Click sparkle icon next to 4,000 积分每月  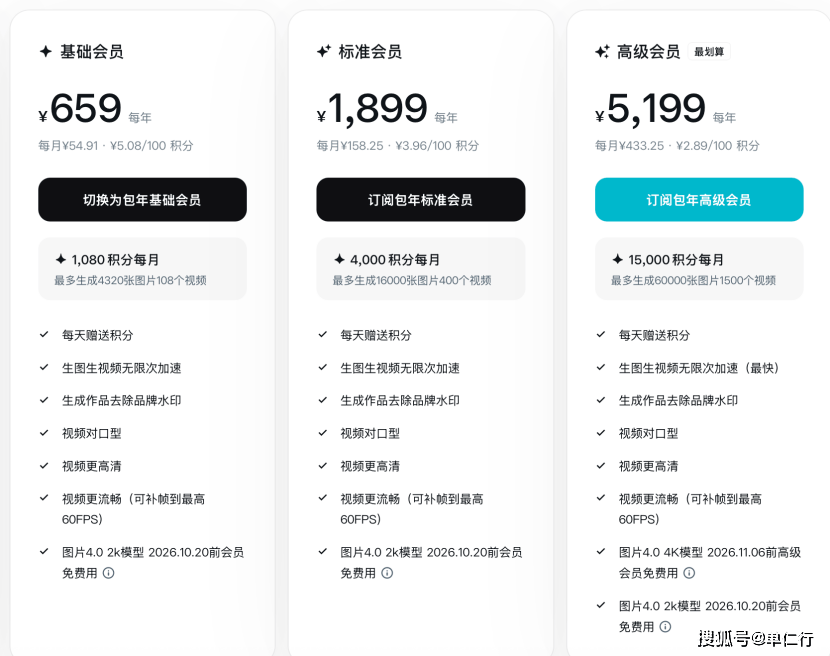click(x=339, y=259)
